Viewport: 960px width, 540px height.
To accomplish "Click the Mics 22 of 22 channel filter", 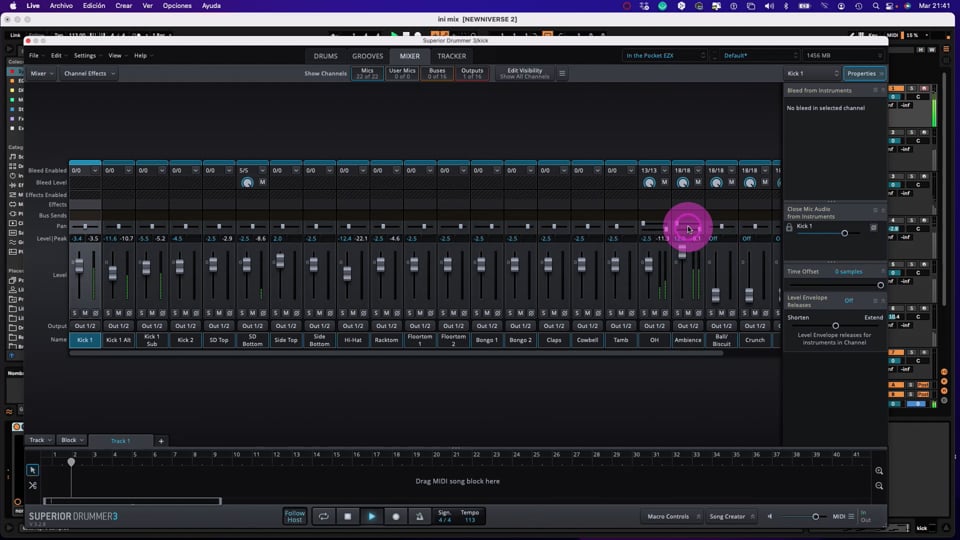I will tap(367, 73).
